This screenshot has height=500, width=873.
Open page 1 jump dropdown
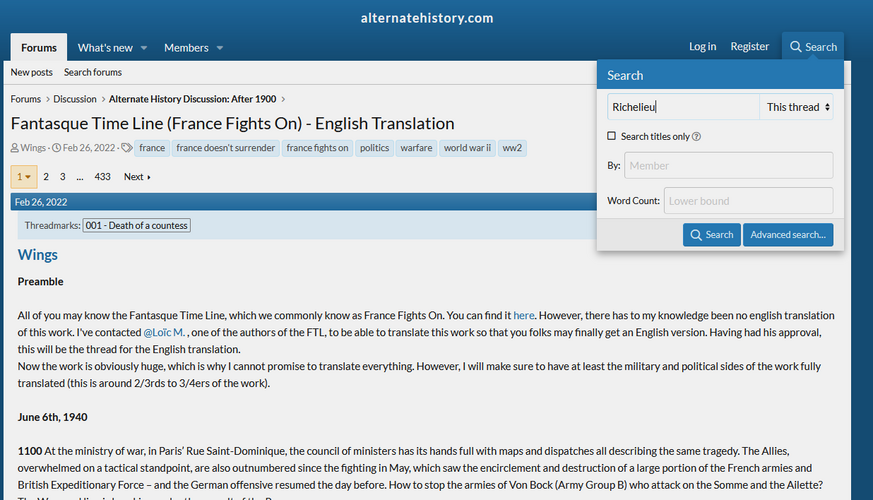(24, 177)
